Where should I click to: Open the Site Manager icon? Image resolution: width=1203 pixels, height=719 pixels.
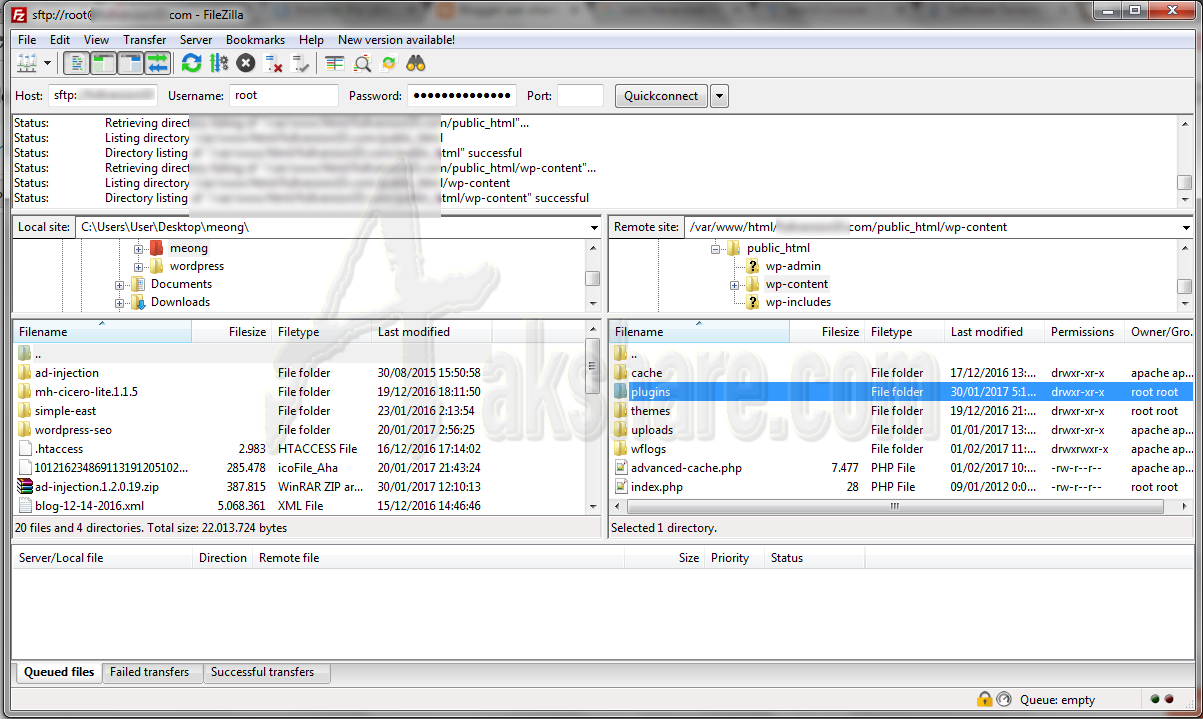pyautogui.click(x=26, y=64)
